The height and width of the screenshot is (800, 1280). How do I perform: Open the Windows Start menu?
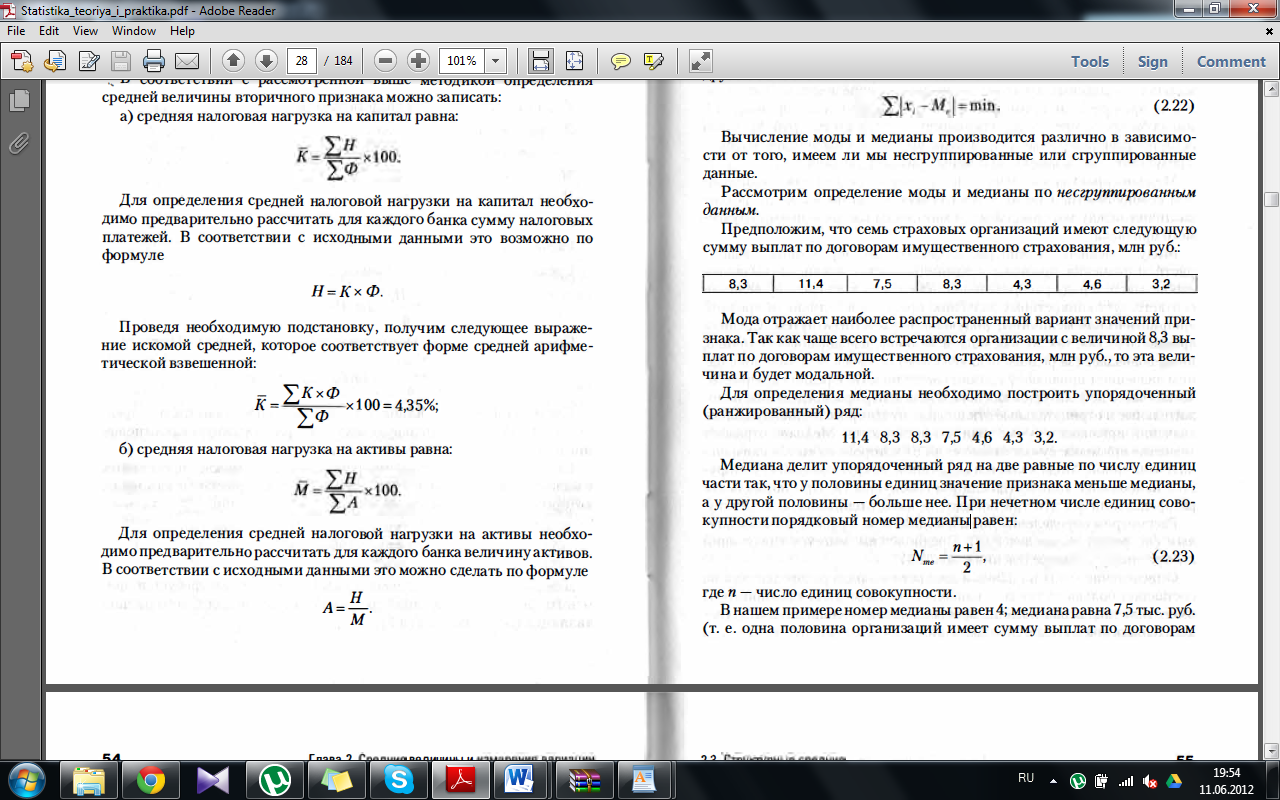pos(24,779)
